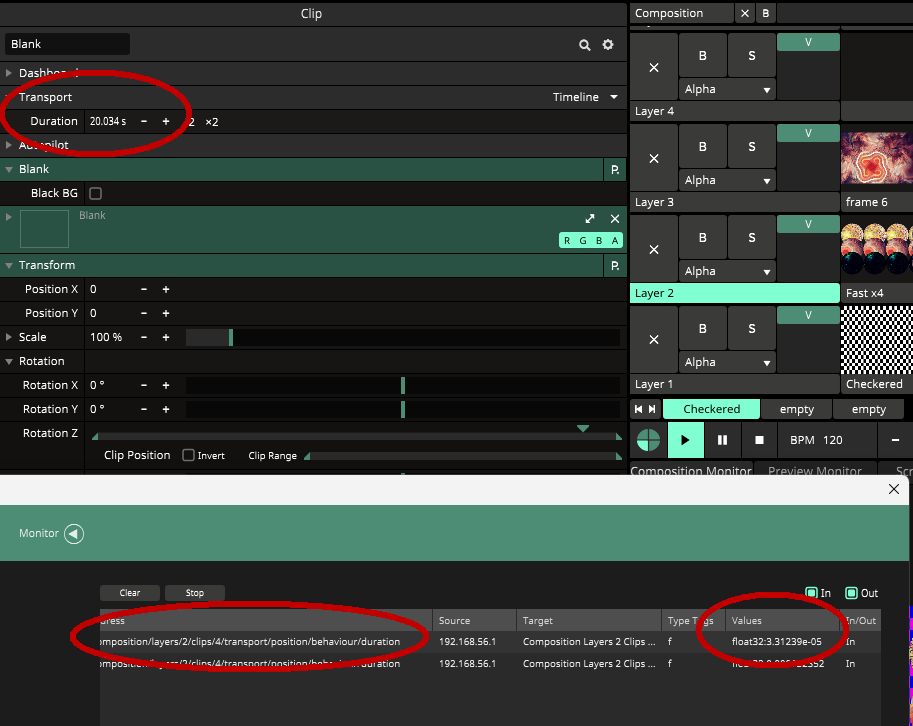Toggle the Invert checkbox for Clip Position
The image size is (913, 726).
click(188, 455)
